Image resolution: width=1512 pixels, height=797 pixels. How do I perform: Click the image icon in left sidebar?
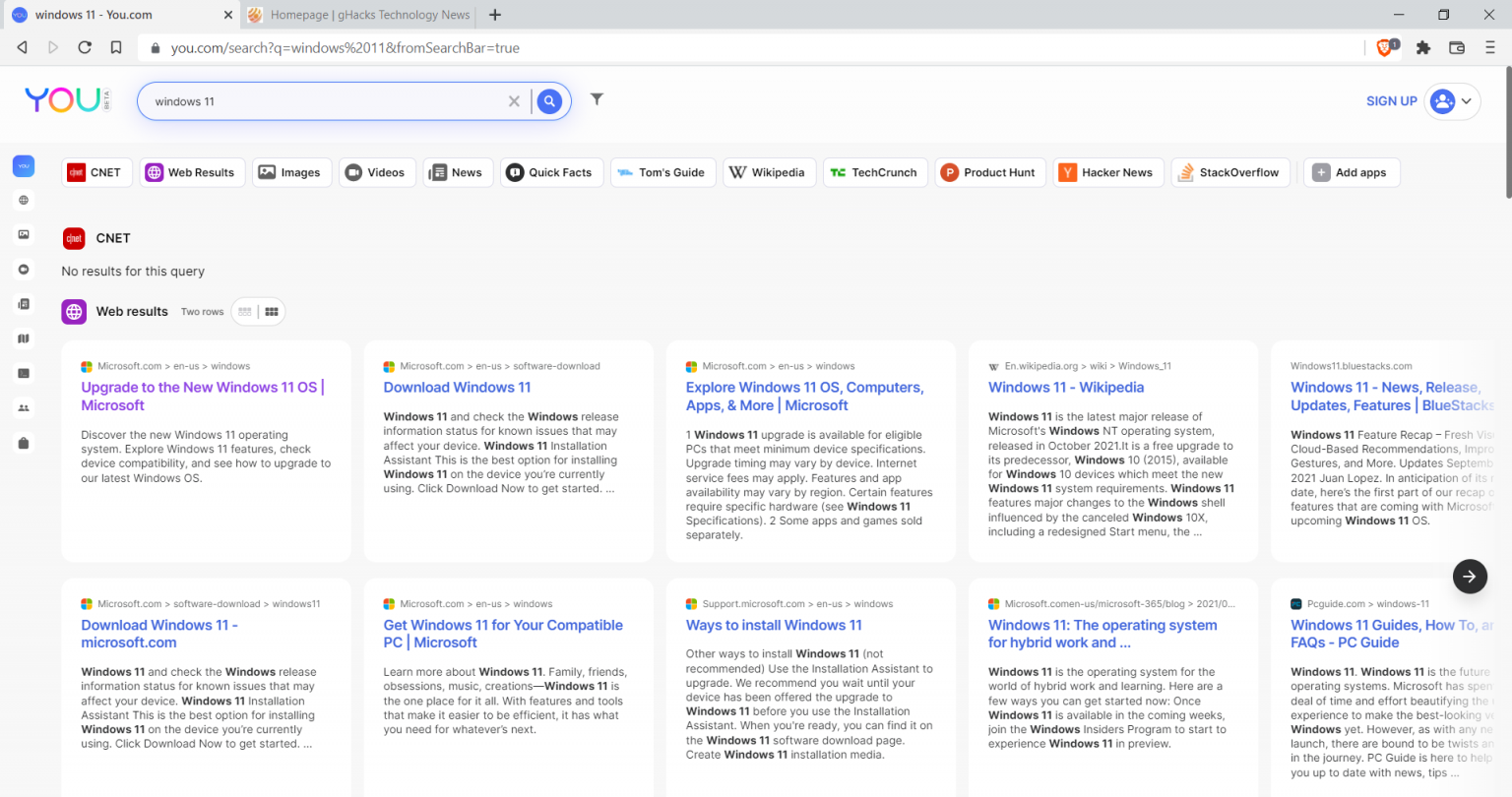click(x=24, y=234)
